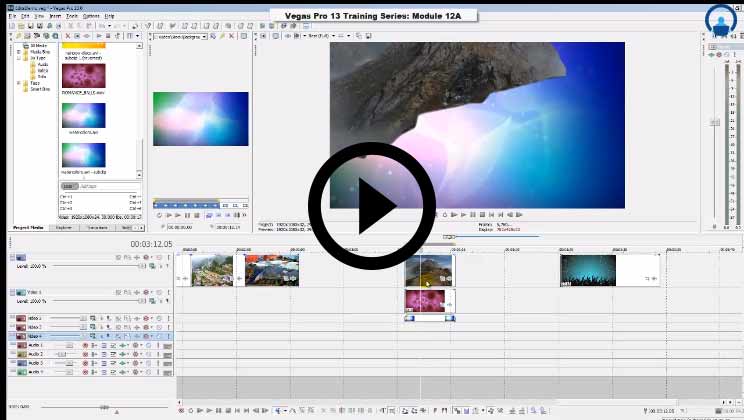Remove selected media with the red X icon
This screenshot has height=420, width=744.
click(68, 36)
